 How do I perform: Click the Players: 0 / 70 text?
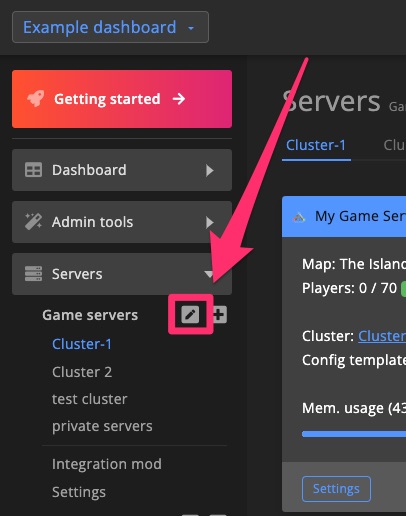point(349,288)
